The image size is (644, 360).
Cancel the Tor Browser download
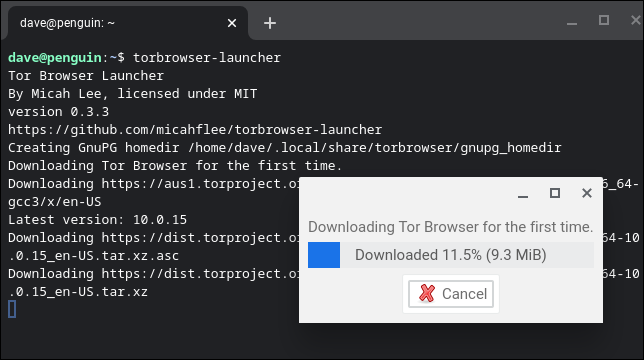tap(451, 294)
